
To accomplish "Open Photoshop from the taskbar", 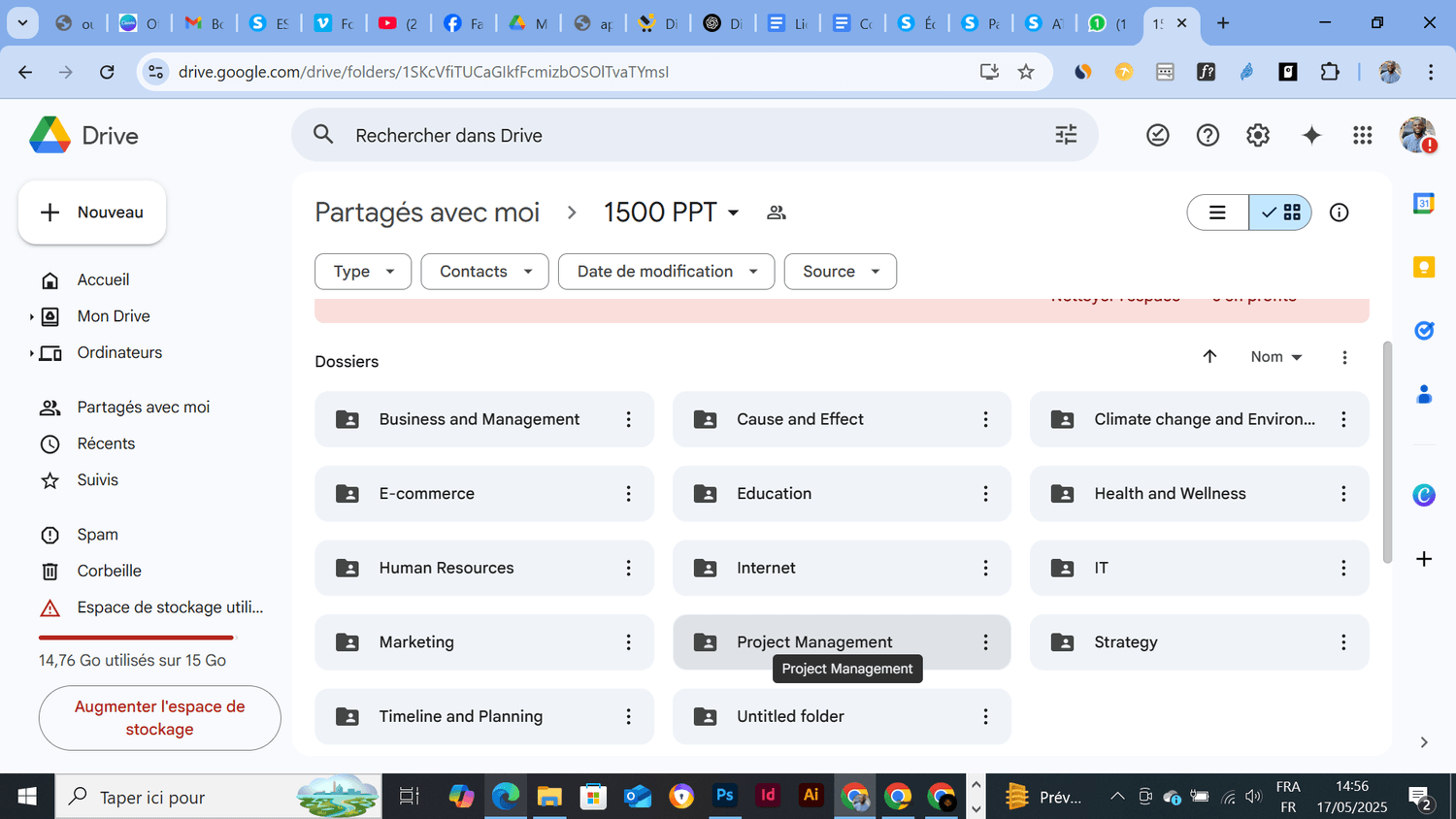I will click(x=724, y=796).
